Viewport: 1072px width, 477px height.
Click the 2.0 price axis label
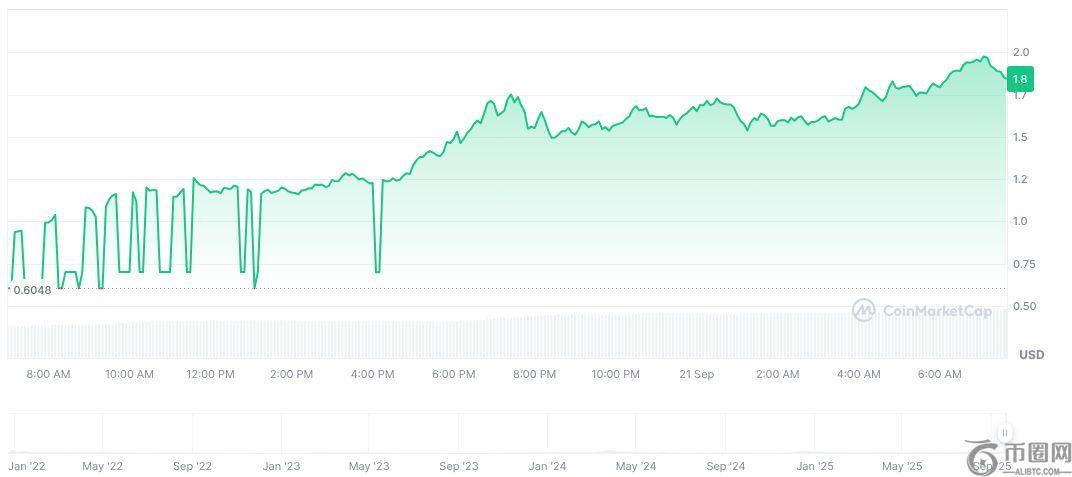1021,52
